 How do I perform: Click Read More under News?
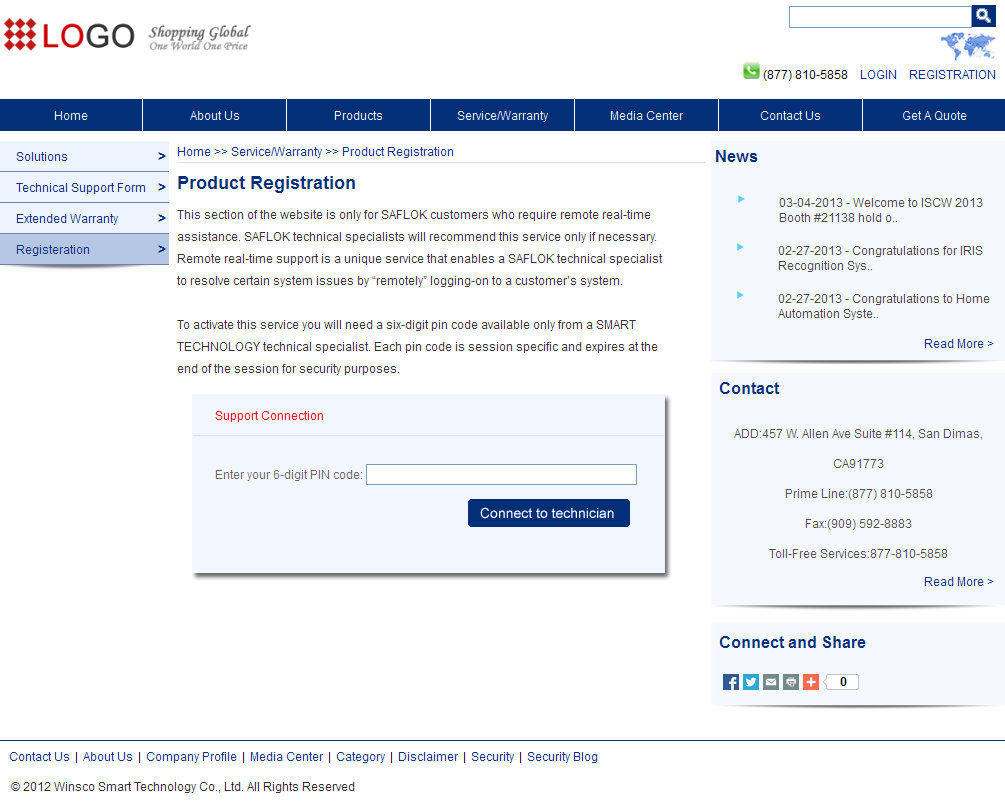tap(958, 344)
